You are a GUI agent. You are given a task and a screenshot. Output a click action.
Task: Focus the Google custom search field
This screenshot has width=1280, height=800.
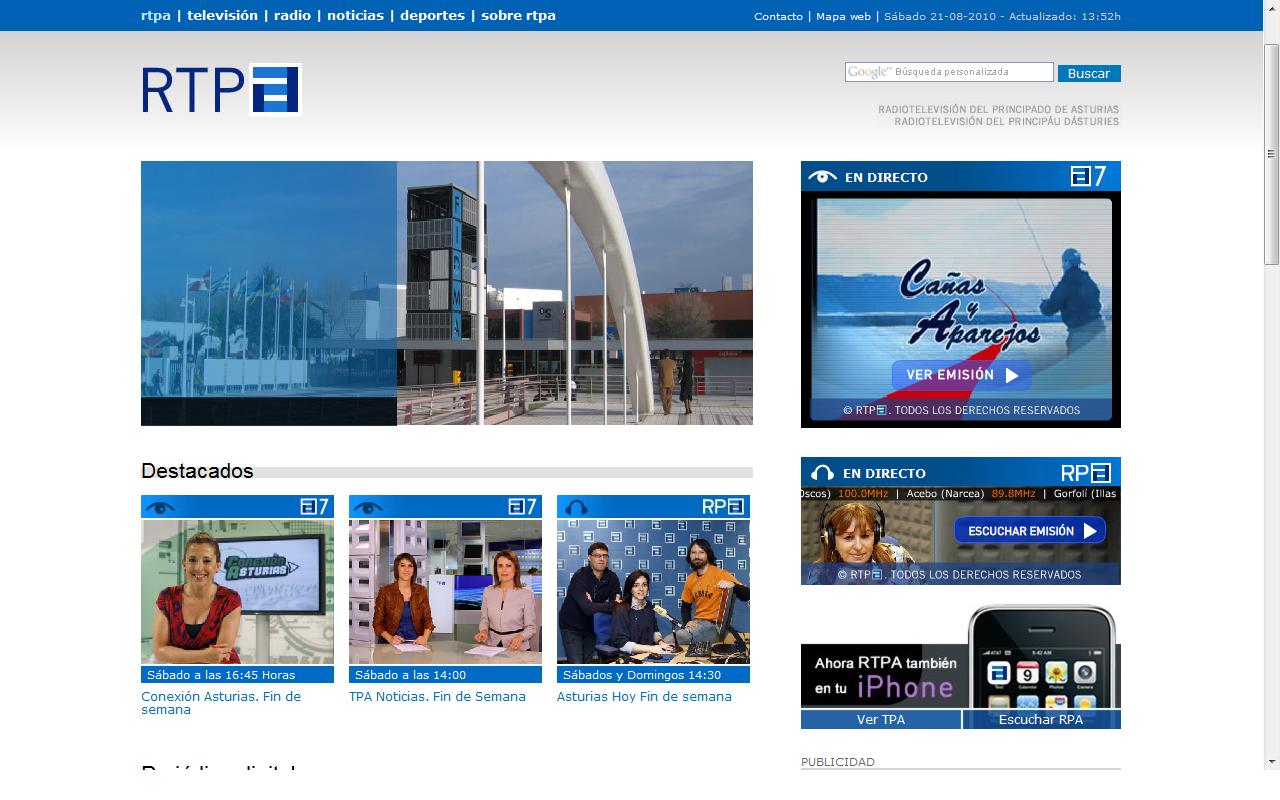[x=949, y=72]
